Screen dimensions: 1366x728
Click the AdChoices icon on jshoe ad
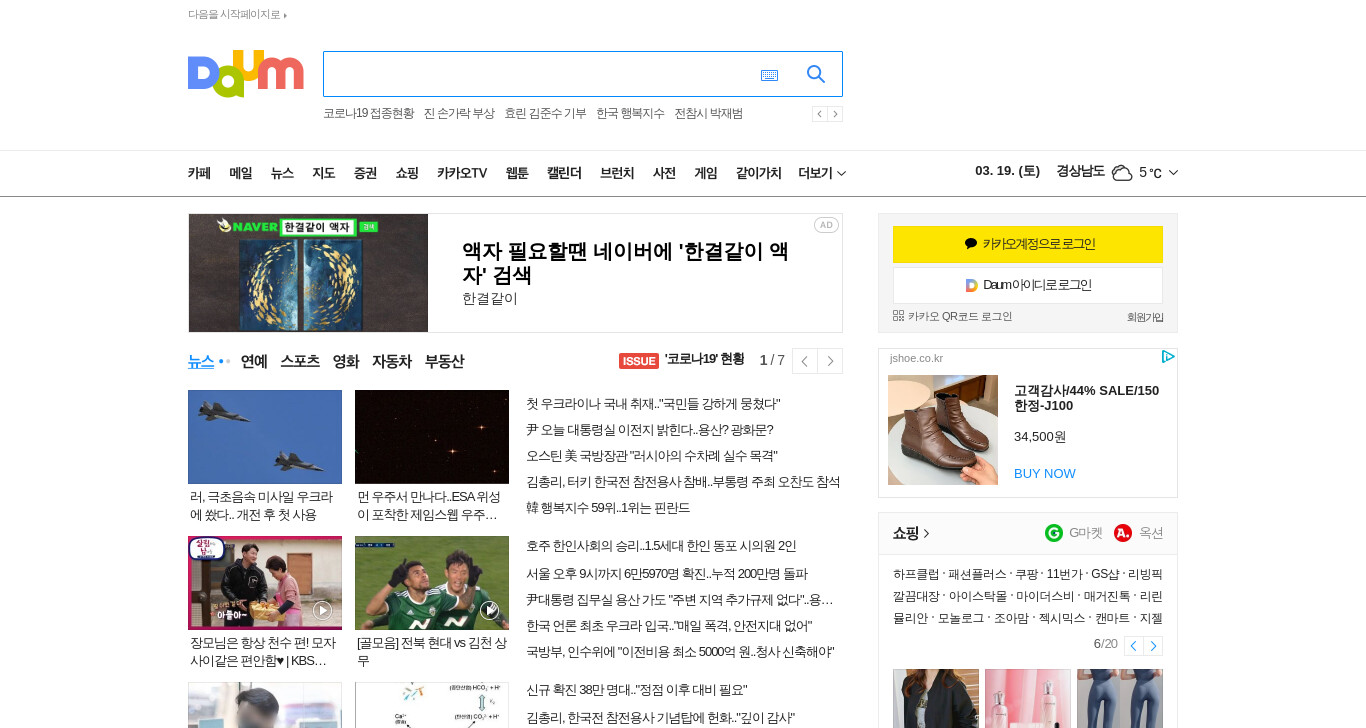pyautogui.click(x=1167, y=357)
